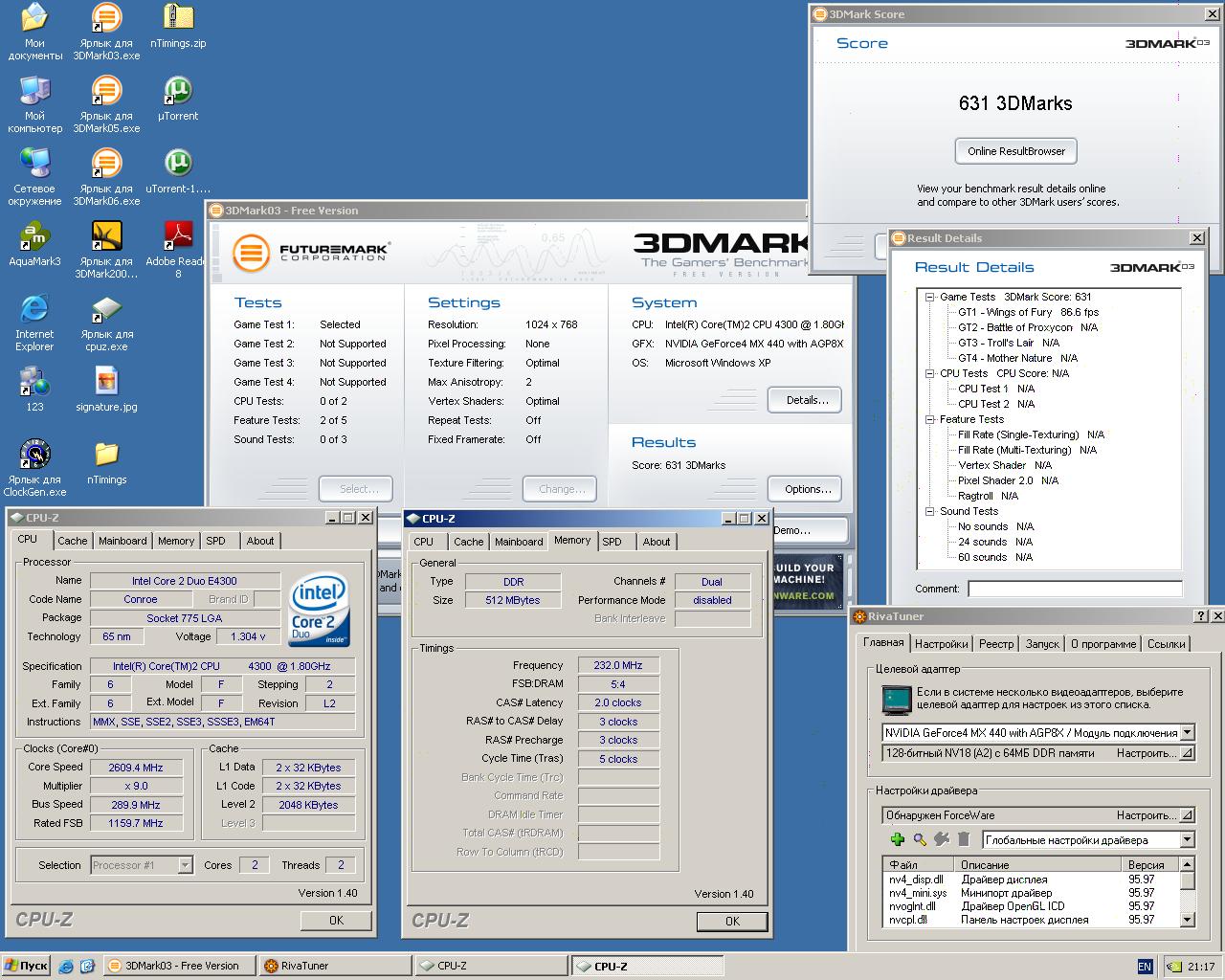The image size is (1225, 980).
Task: Open the Запуск tab in RivaTuner
Action: coord(1041,644)
